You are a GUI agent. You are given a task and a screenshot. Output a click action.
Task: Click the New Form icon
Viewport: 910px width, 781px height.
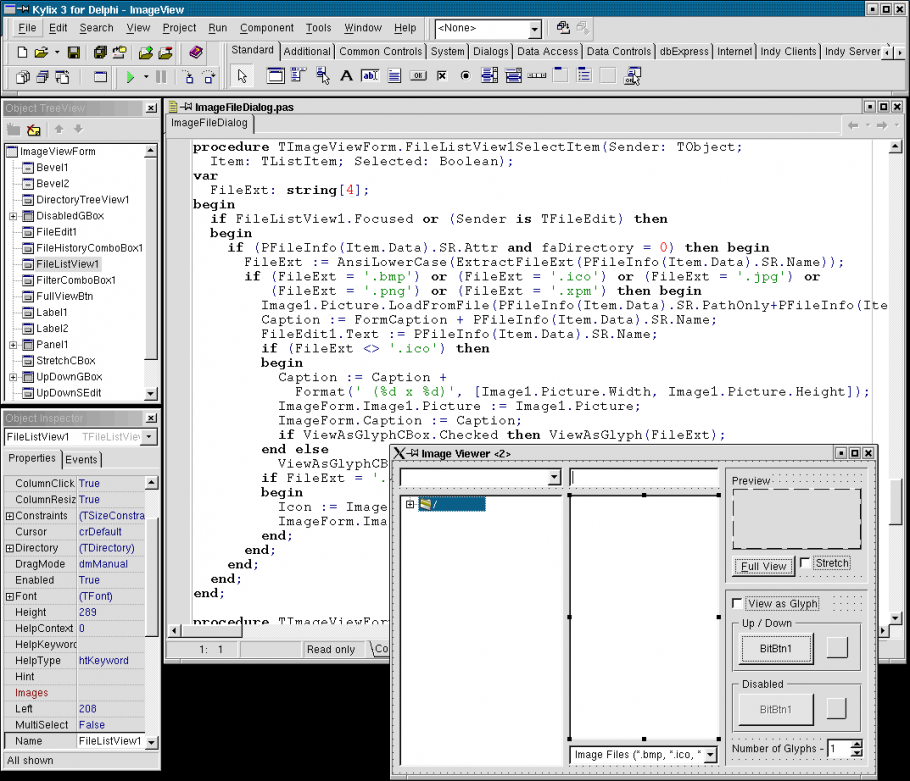100,77
